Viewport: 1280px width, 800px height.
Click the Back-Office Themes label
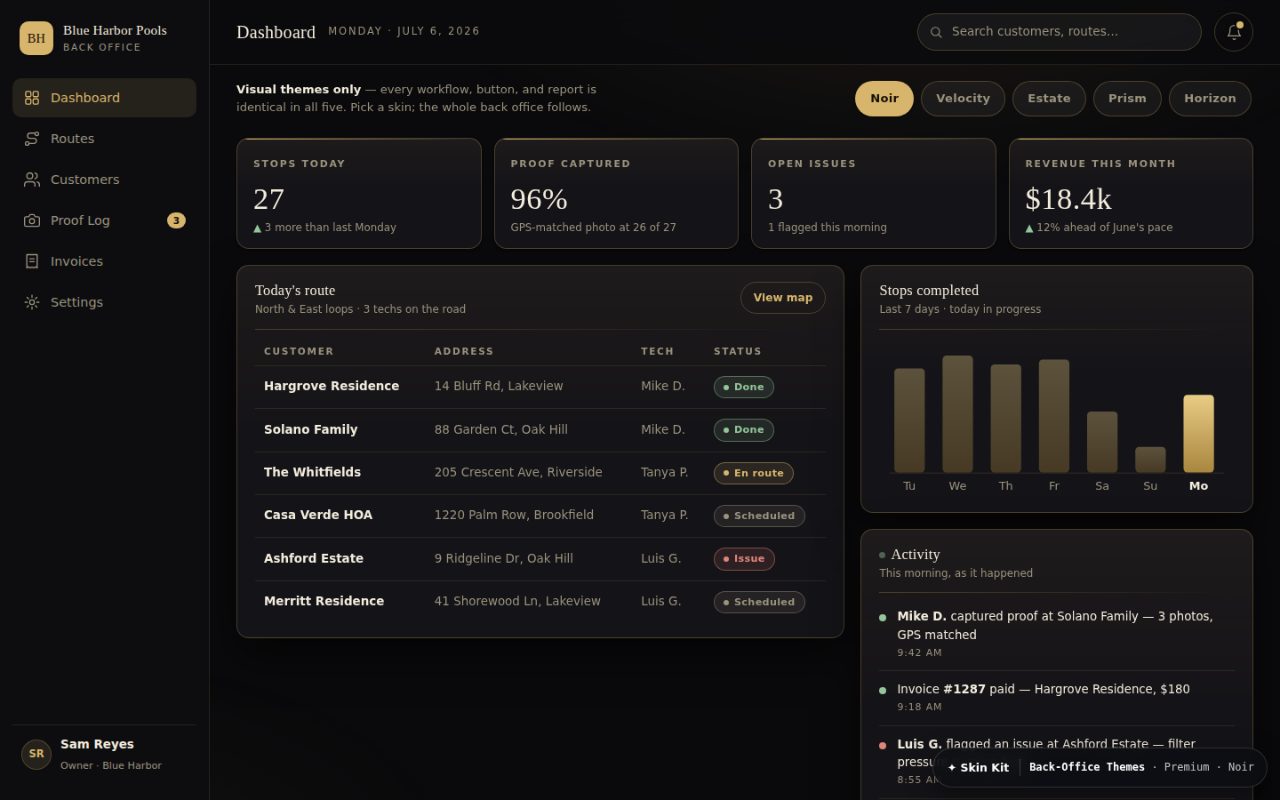(1087, 767)
